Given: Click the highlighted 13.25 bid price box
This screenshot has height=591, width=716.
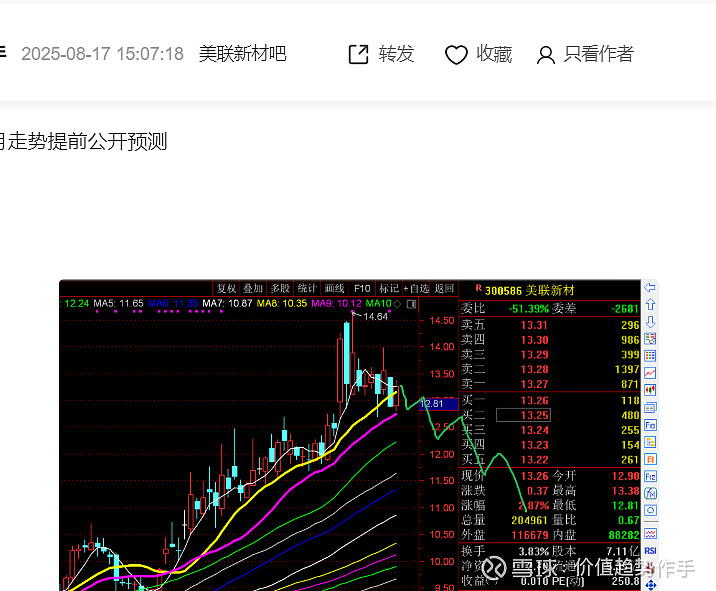Looking at the screenshot, I should tap(523, 415).
